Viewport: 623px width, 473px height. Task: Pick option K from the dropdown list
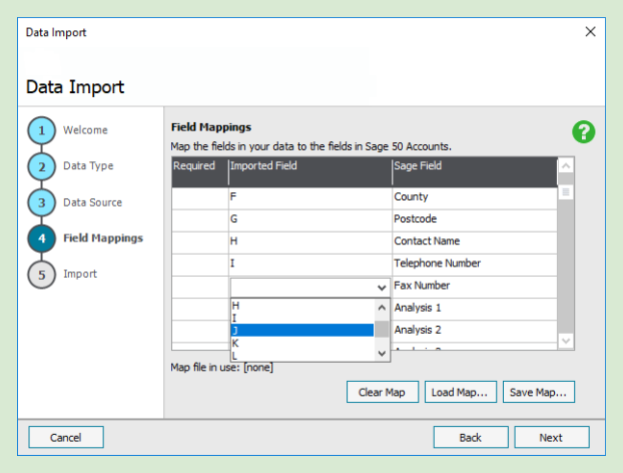coord(300,343)
